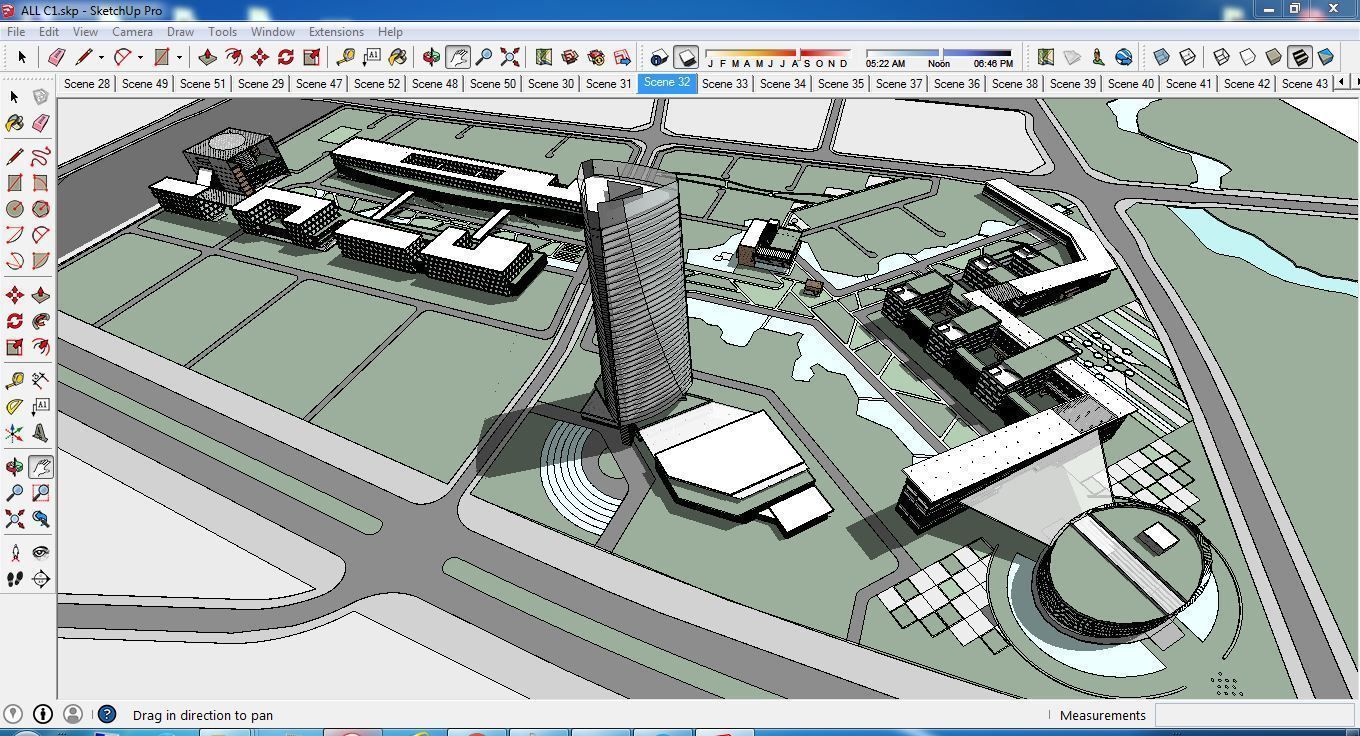Select the Walk footprints tool

[x=15, y=579]
